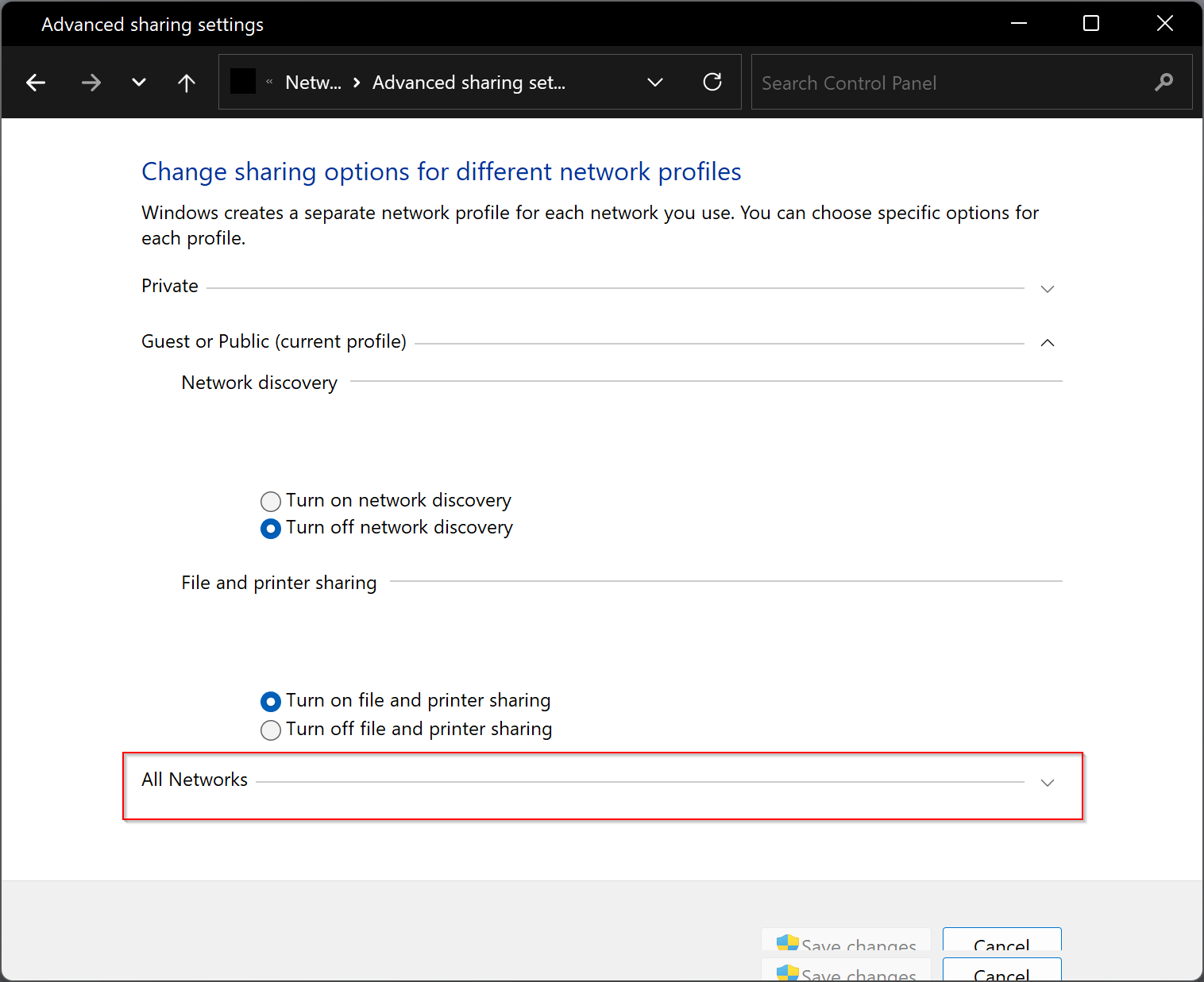Open the Netw... breadcrumb in address bar
The height and width of the screenshot is (982, 1204).
tap(313, 83)
